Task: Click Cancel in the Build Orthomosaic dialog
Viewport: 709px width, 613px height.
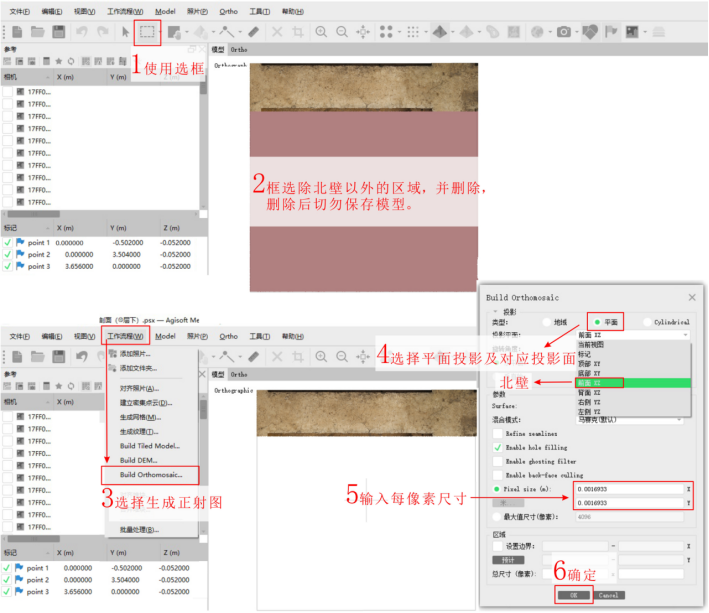Action: (x=609, y=594)
